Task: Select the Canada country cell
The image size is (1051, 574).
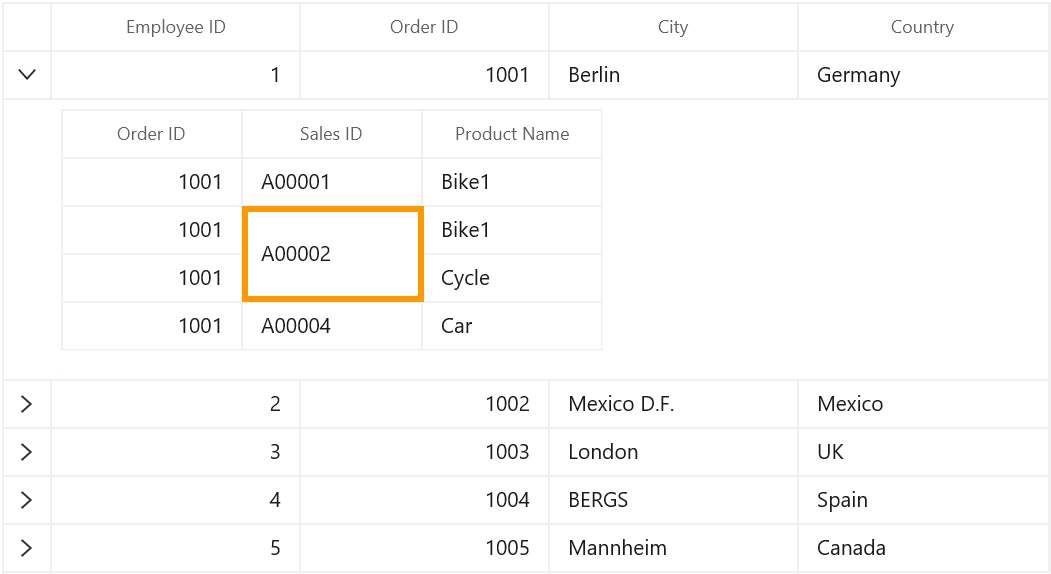Action: click(x=923, y=548)
